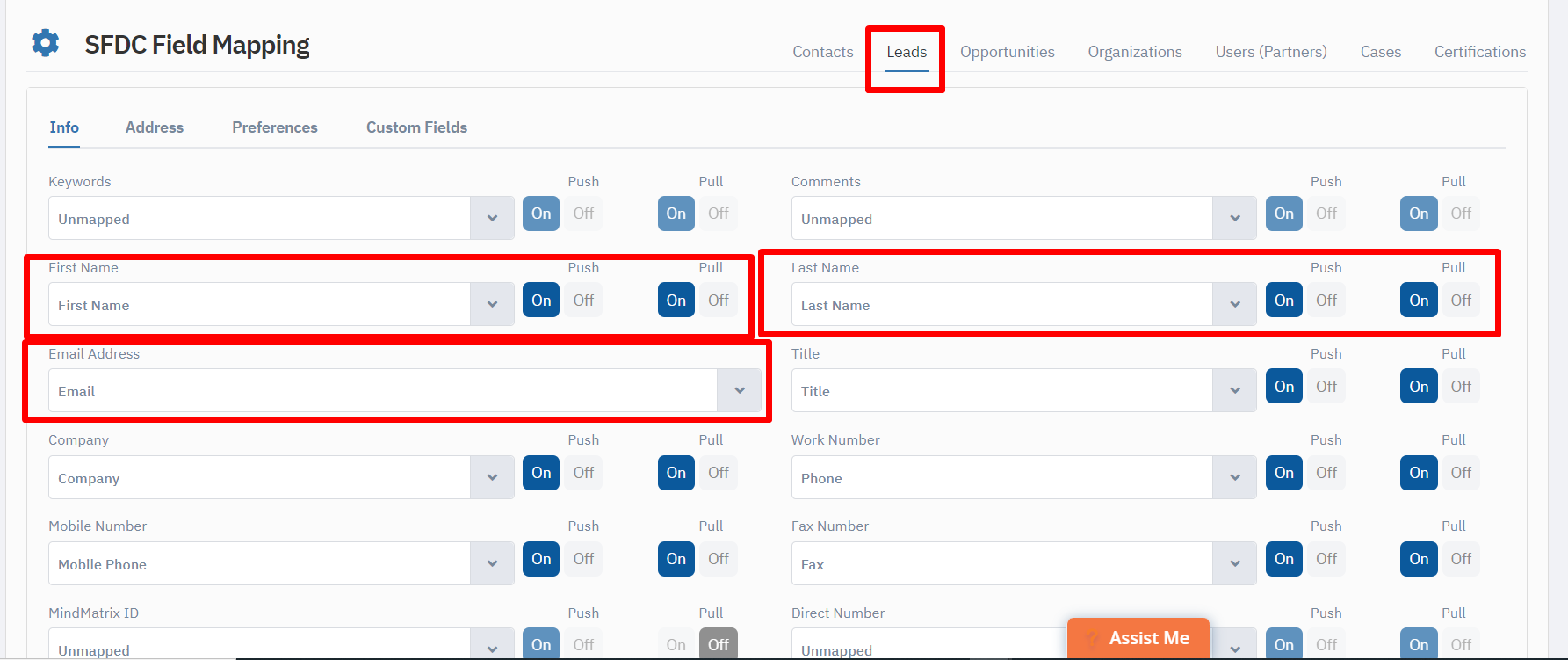The image size is (1568, 660).
Task: Switch off Push for Fax Number
Action: 1326,559
